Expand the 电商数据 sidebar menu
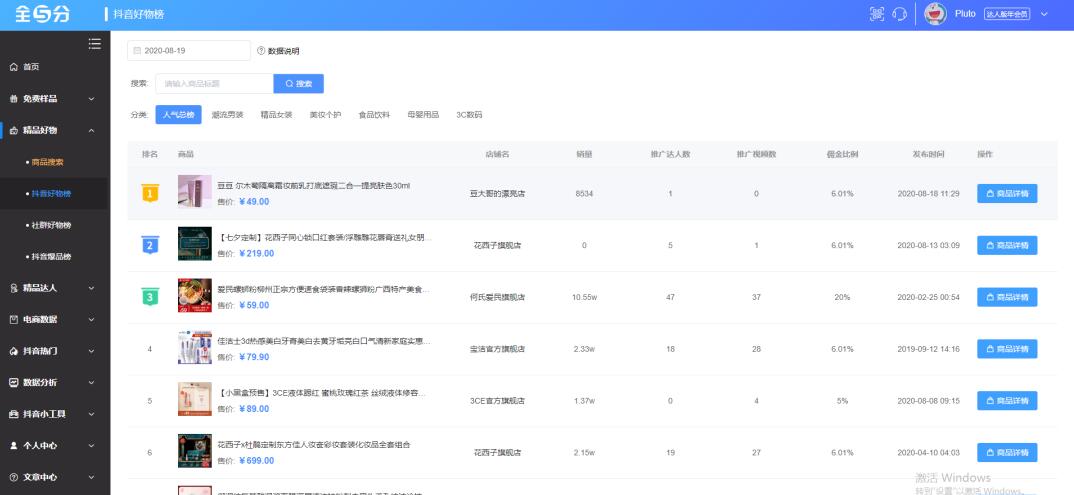Image resolution: width=1074 pixels, height=495 pixels. click(55, 320)
